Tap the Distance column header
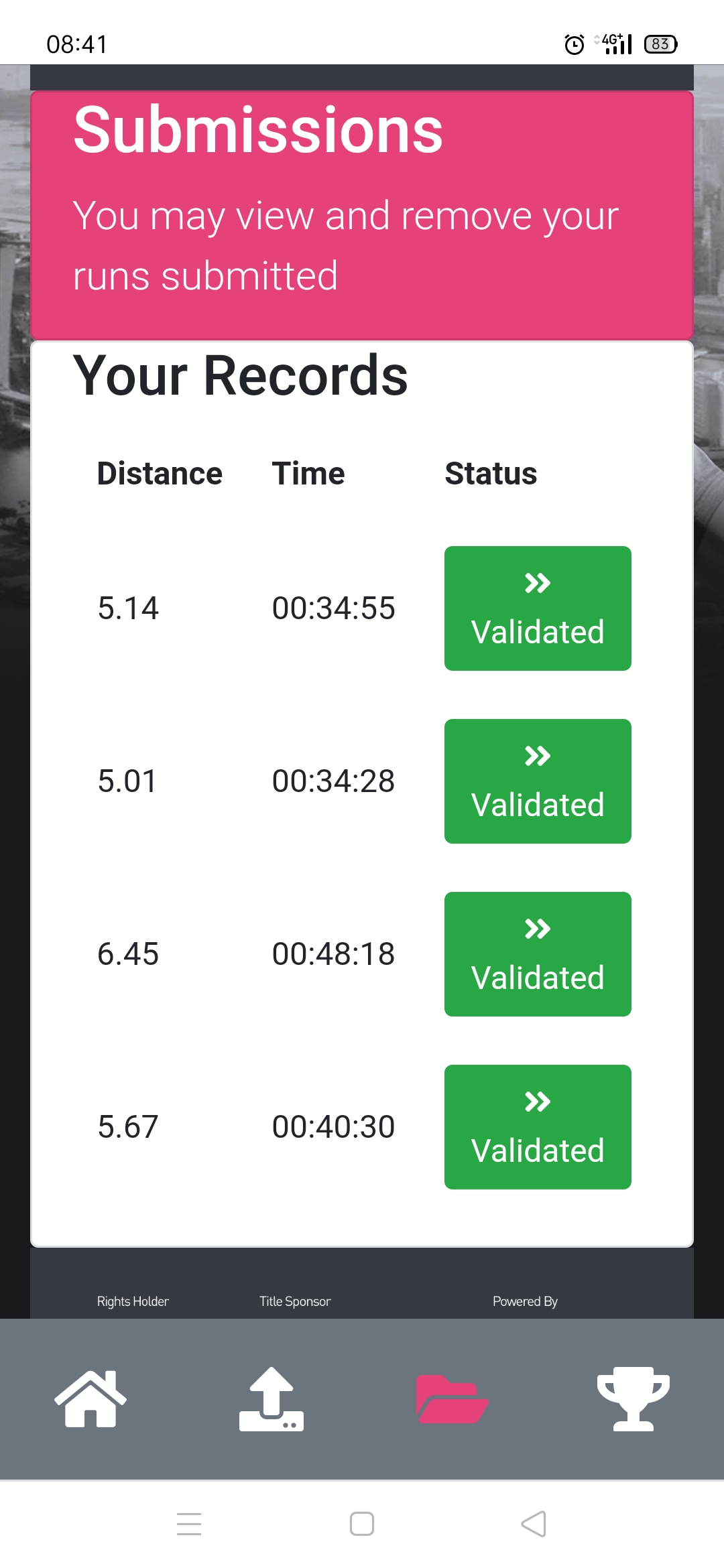 pos(160,474)
